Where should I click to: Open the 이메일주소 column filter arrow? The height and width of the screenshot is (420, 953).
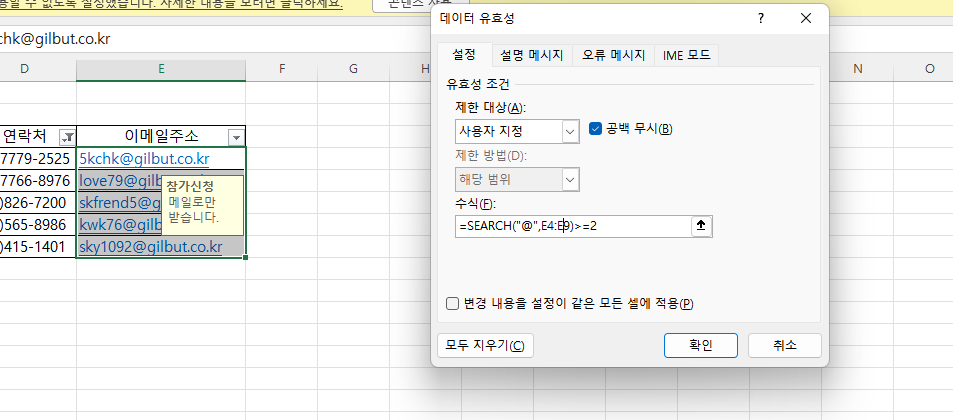[x=235, y=137]
